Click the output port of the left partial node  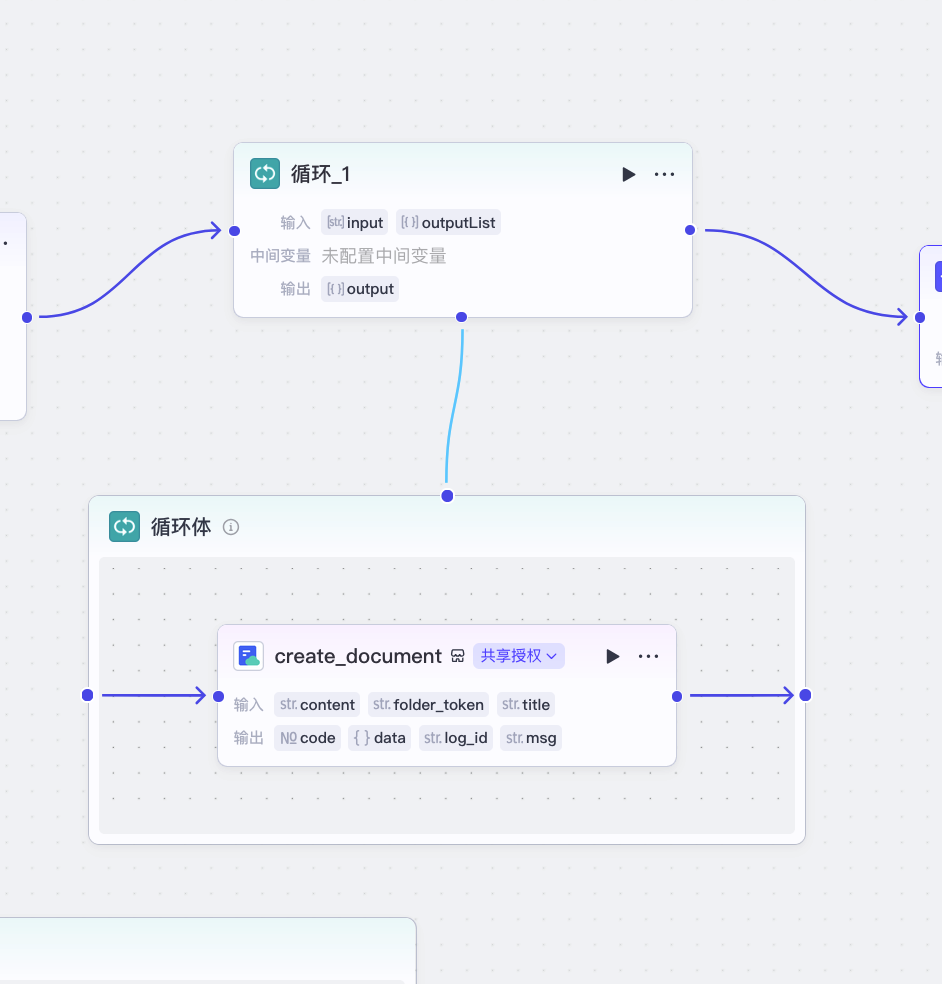pyautogui.click(x=27, y=318)
